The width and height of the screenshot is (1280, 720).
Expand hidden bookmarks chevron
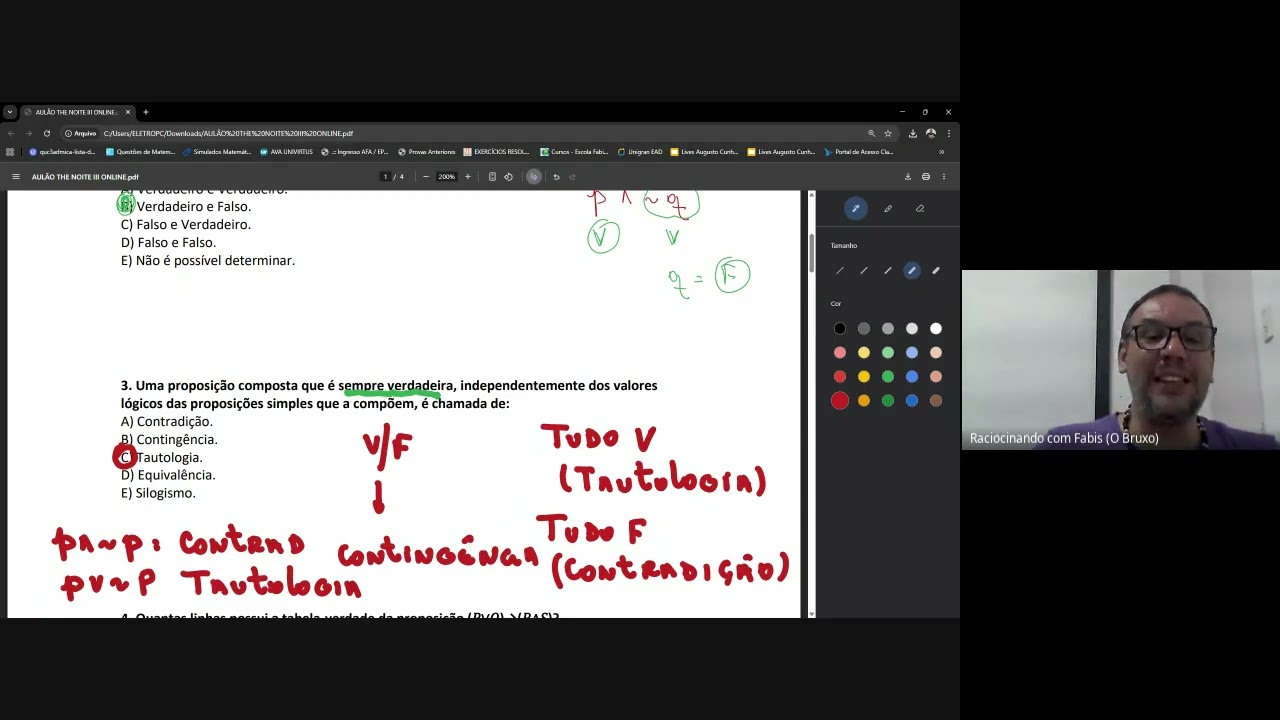click(x=941, y=152)
